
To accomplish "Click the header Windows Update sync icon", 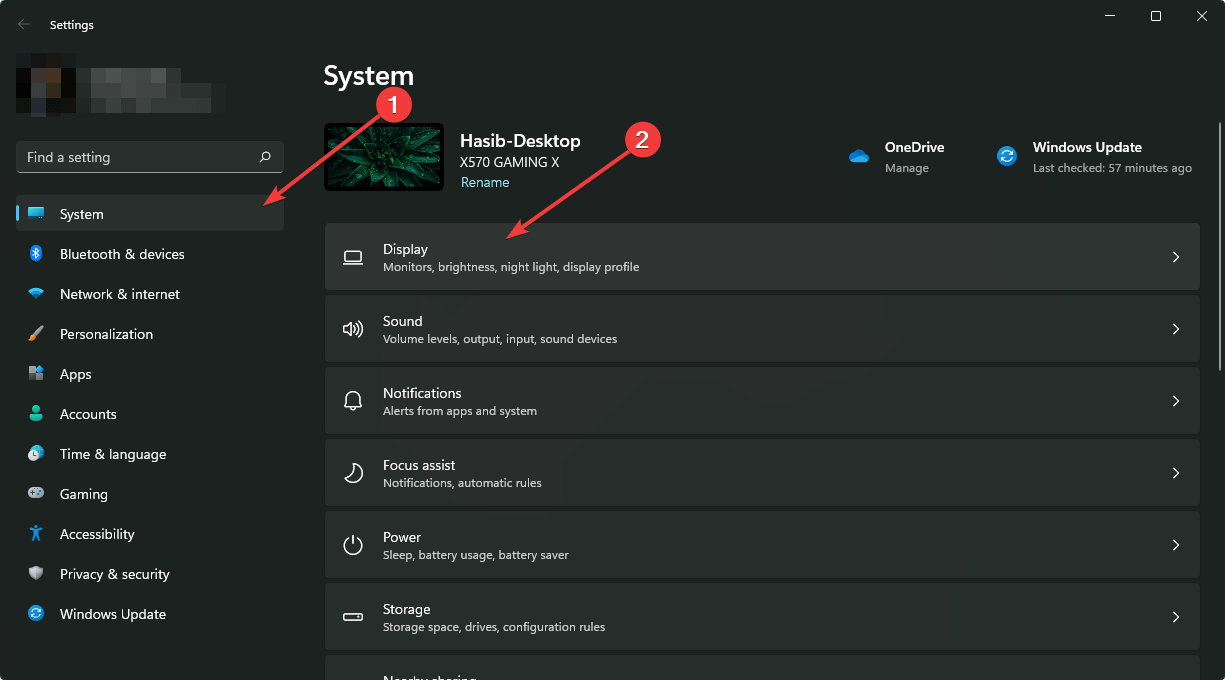I will [x=1007, y=156].
